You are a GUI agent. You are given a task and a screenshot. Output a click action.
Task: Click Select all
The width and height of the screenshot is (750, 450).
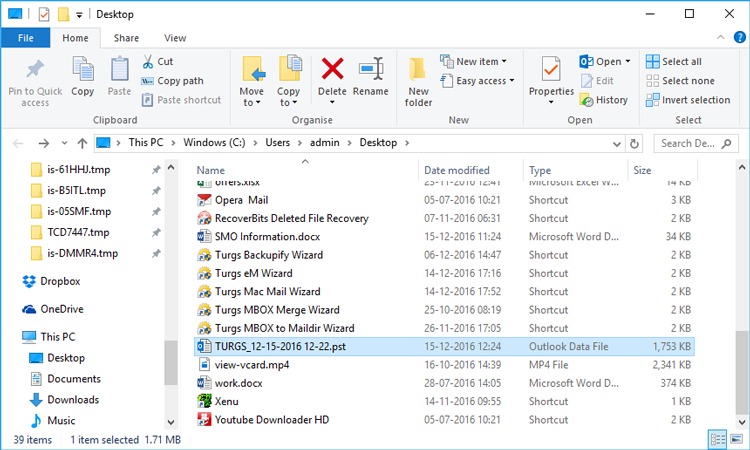click(x=673, y=62)
